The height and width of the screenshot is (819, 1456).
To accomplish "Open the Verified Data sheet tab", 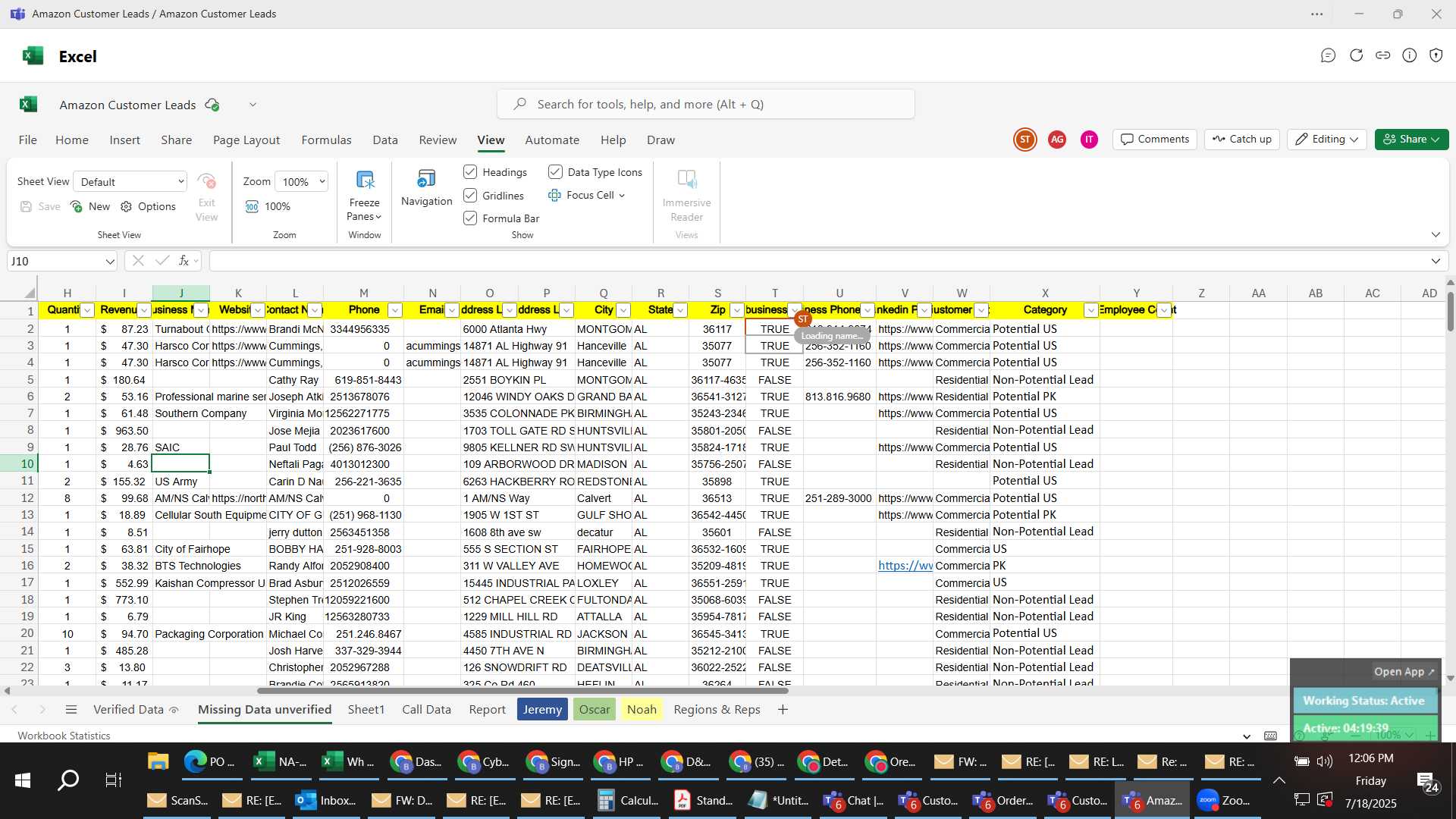I will (x=136, y=710).
